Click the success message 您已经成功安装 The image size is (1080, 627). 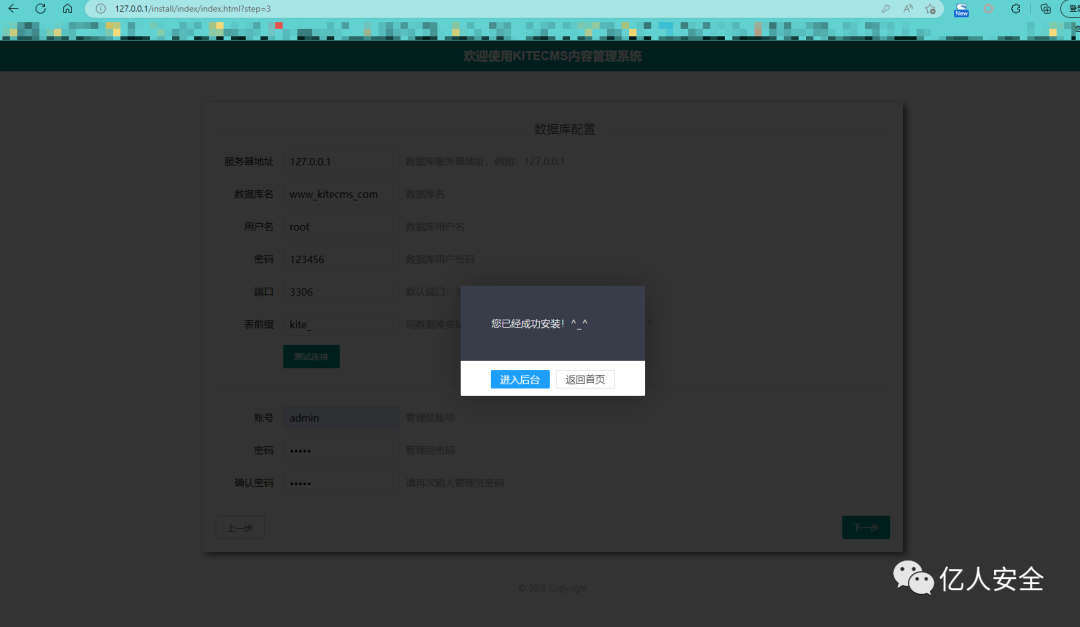pyautogui.click(x=539, y=324)
